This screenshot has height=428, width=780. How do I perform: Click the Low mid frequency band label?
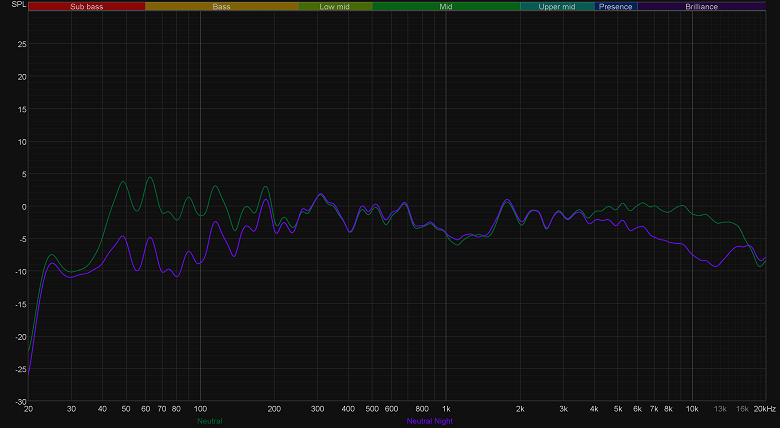point(335,6)
